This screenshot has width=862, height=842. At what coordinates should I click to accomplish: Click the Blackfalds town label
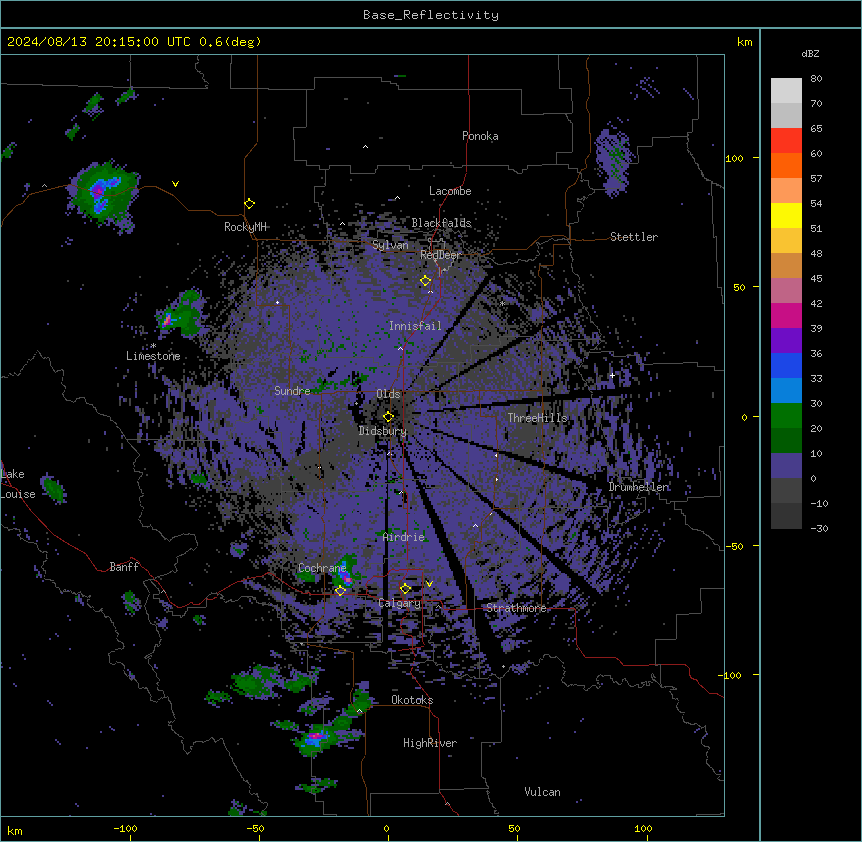pos(441,223)
